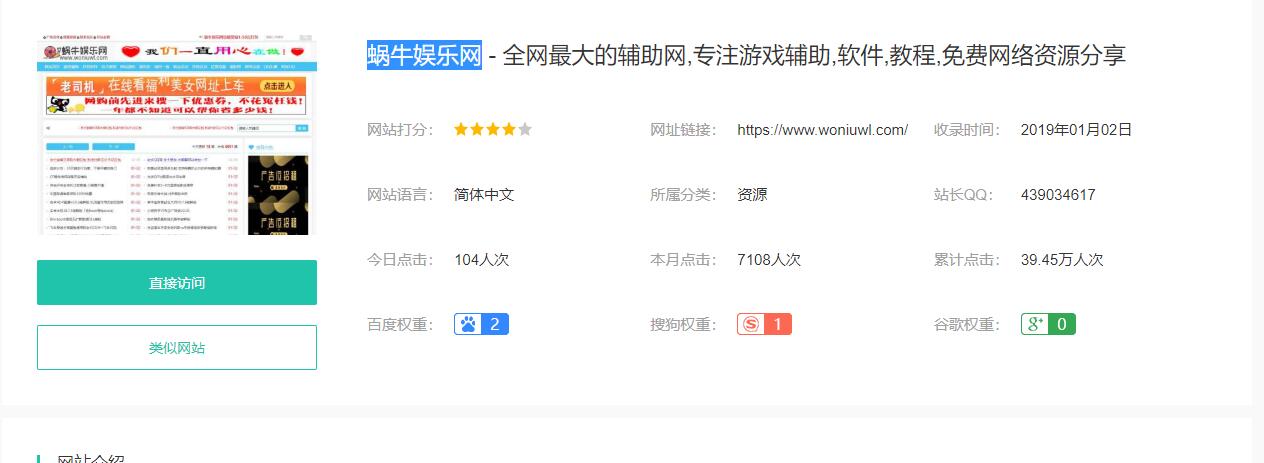Click the 所属分类 label

point(684,195)
